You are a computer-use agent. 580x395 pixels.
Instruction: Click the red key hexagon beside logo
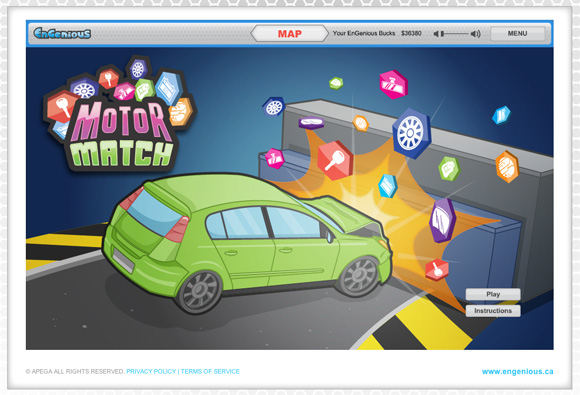tap(62, 107)
